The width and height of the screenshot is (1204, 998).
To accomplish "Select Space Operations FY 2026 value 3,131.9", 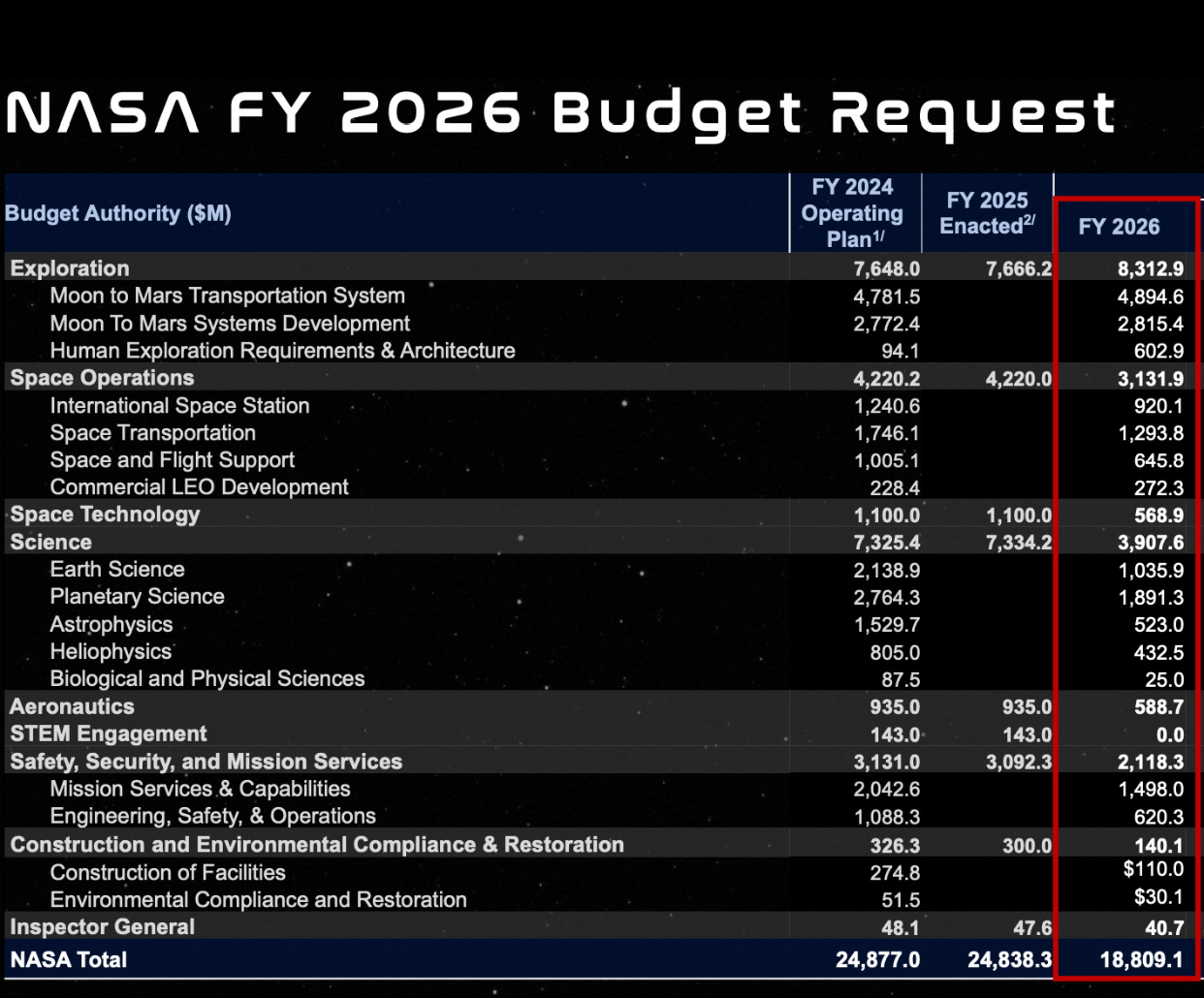I will (1150, 379).
